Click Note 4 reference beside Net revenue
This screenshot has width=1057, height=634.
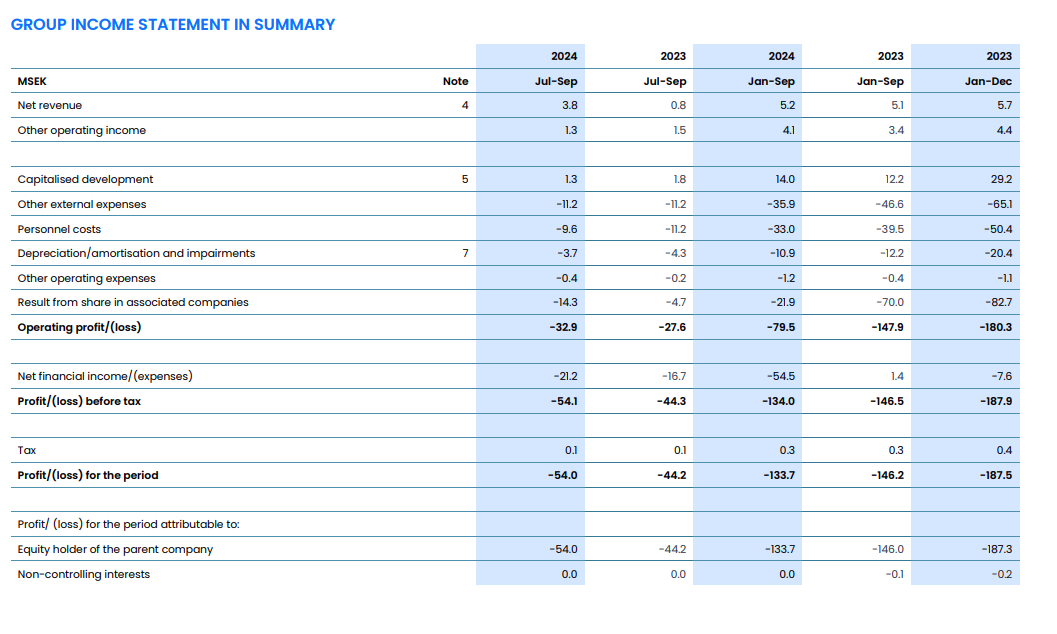pyautogui.click(x=464, y=105)
